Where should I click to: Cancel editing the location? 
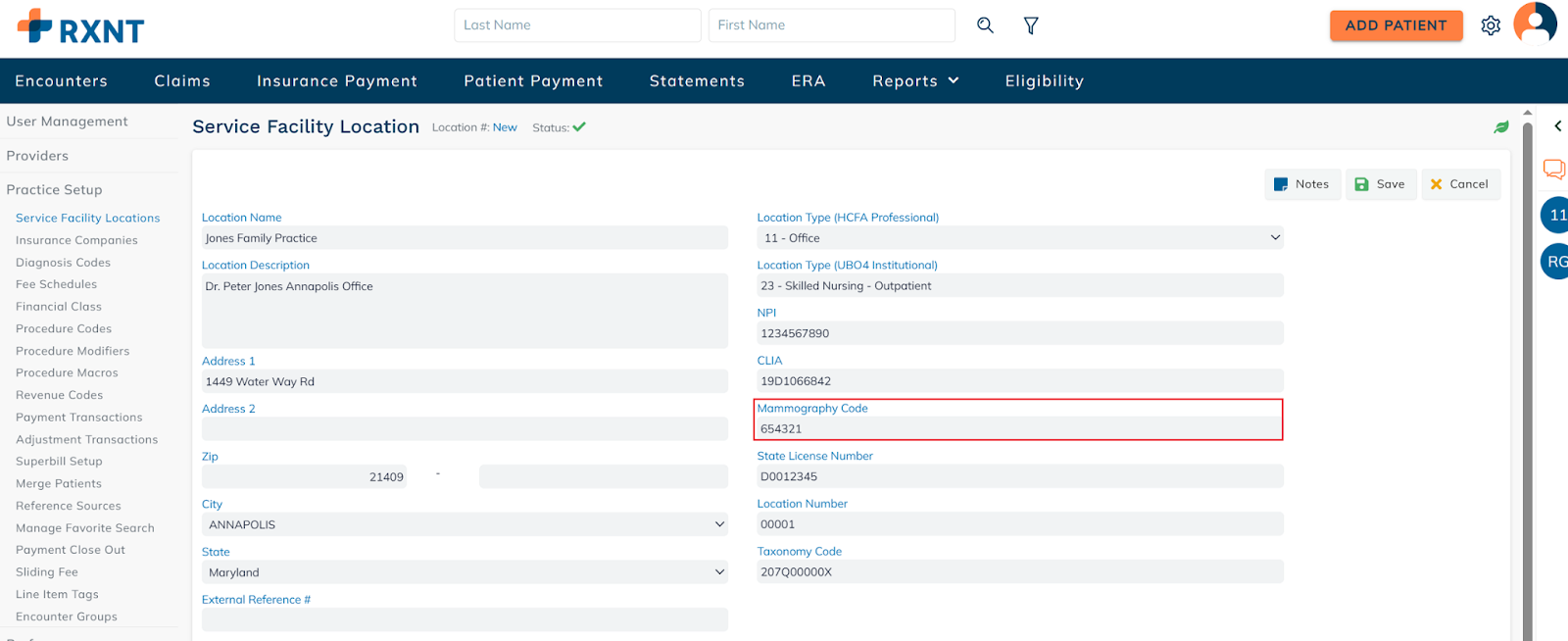click(1459, 184)
